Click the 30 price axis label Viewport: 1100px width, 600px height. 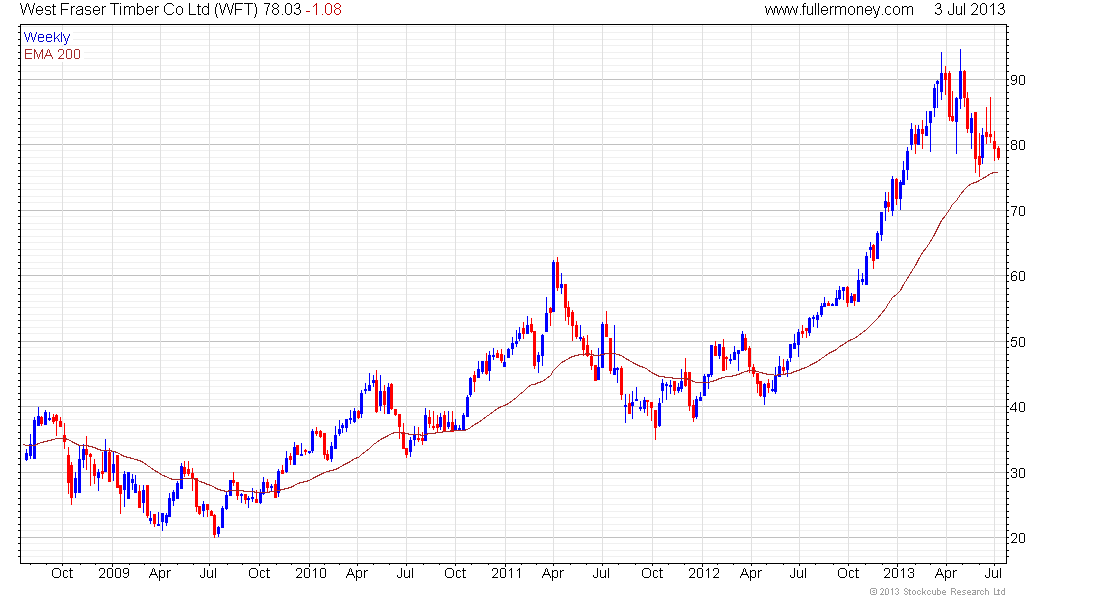point(1017,473)
